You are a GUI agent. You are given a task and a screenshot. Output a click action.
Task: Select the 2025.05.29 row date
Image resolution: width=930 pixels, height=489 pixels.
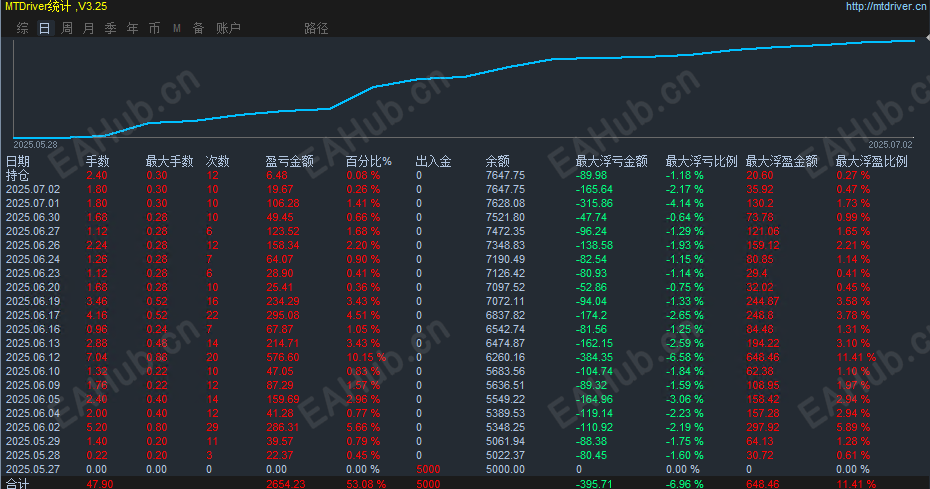coord(33,442)
